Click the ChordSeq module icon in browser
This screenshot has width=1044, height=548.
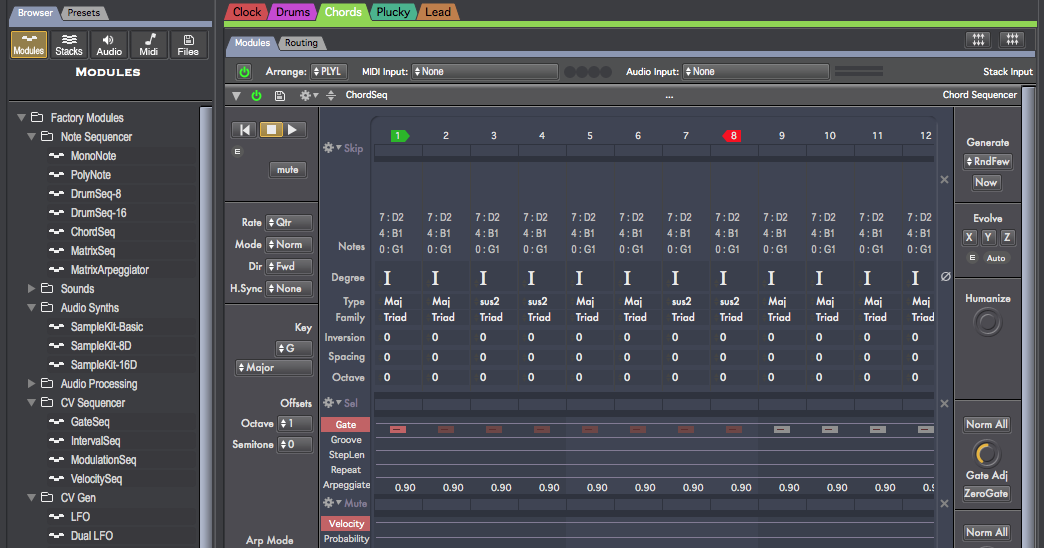coord(57,232)
